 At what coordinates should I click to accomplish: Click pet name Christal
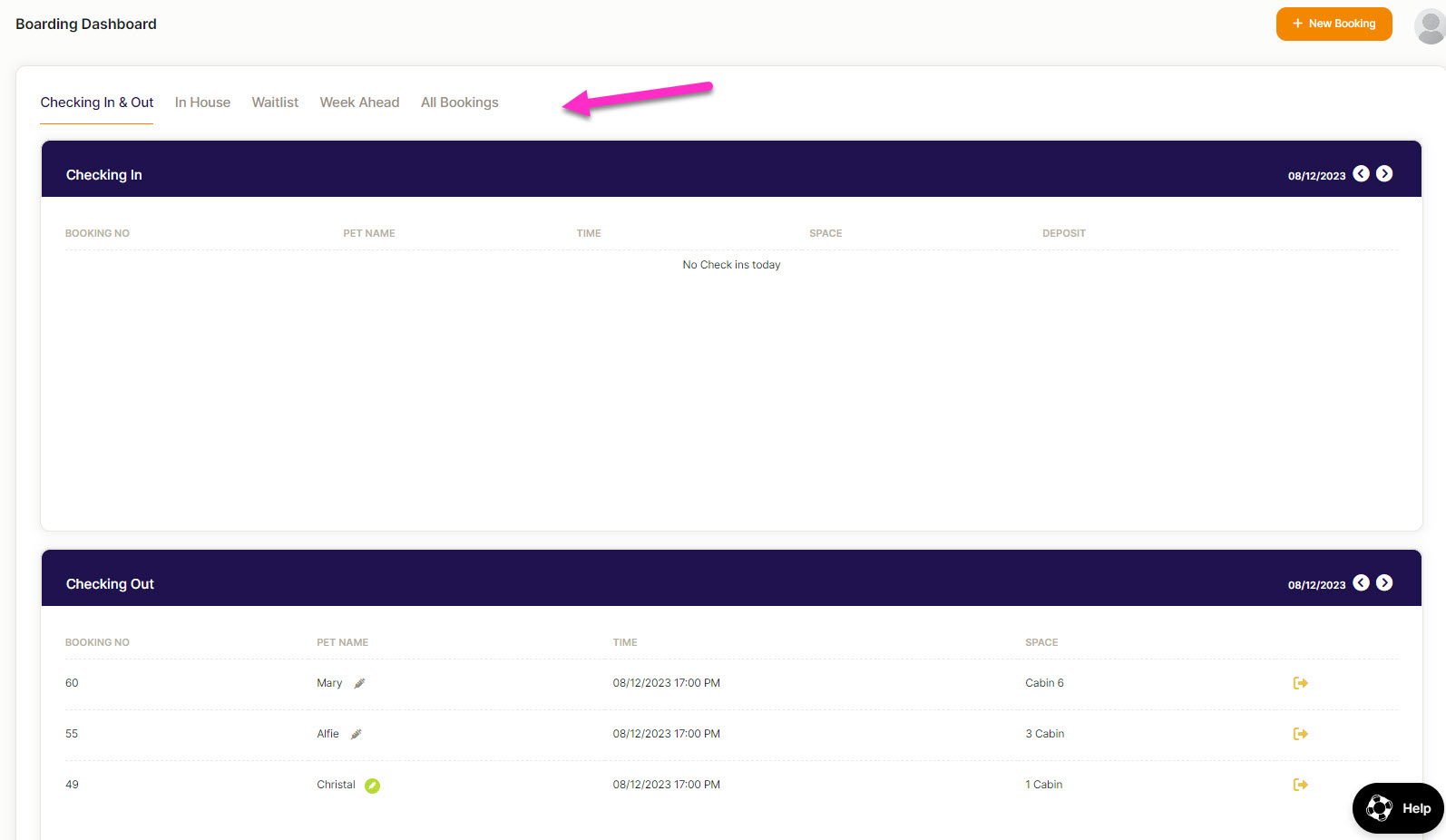pyautogui.click(x=336, y=785)
